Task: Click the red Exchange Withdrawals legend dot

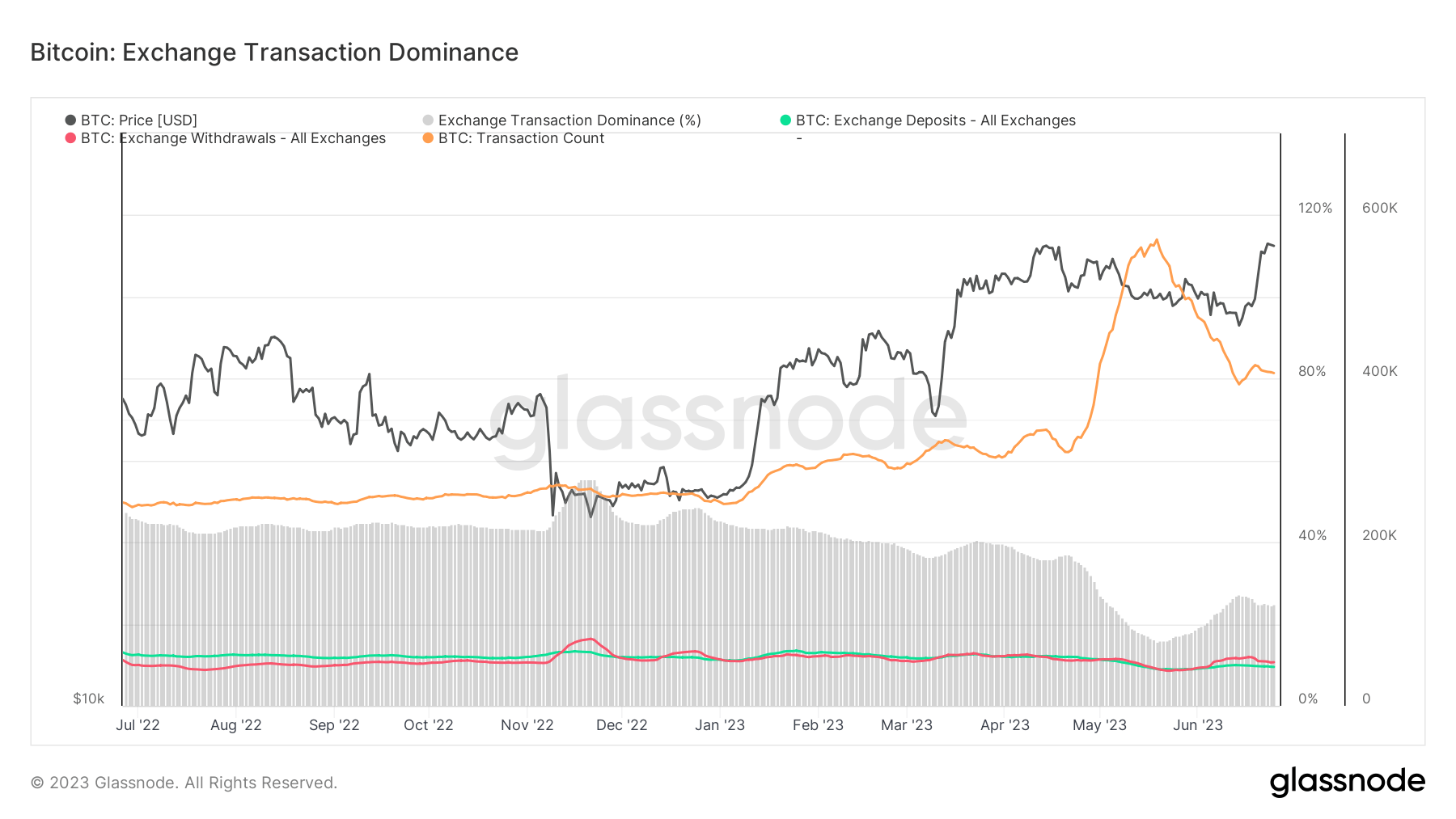Action: (70, 138)
